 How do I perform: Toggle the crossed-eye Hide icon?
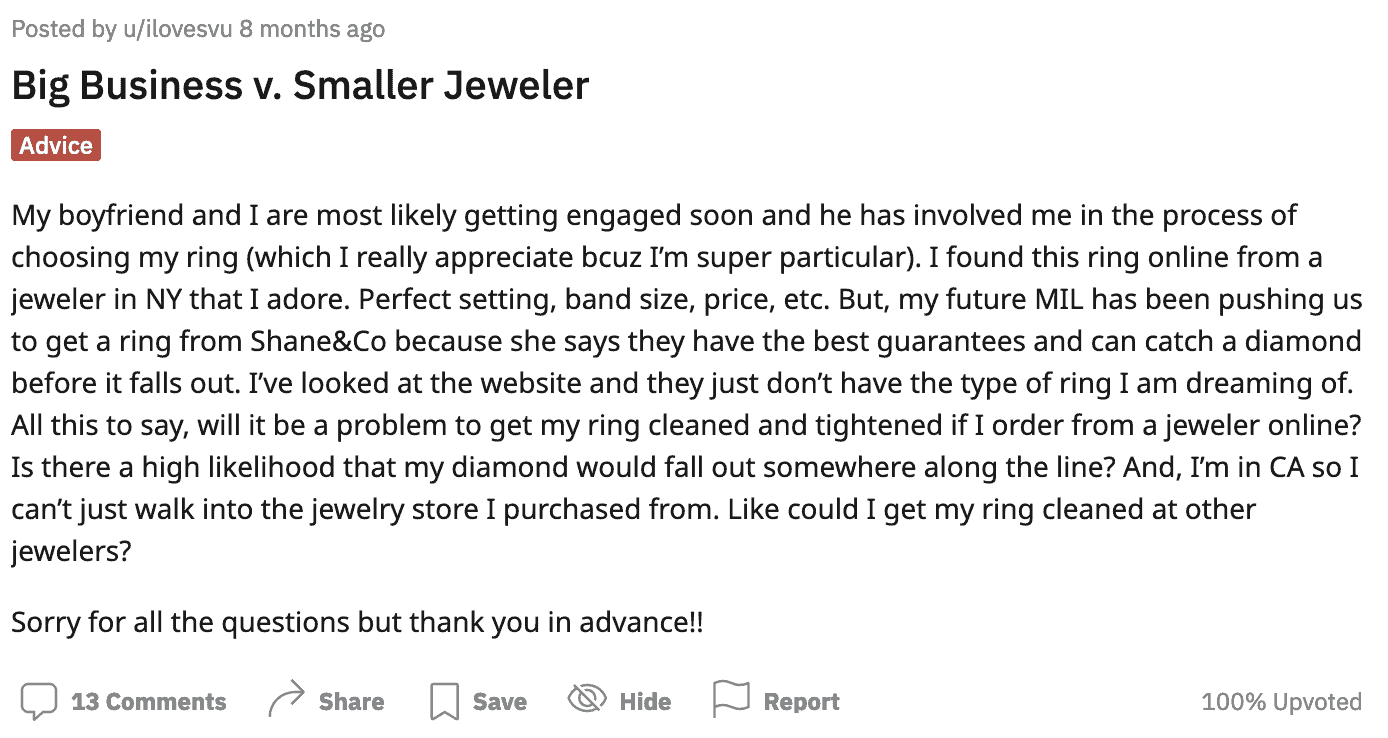[x=586, y=700]
